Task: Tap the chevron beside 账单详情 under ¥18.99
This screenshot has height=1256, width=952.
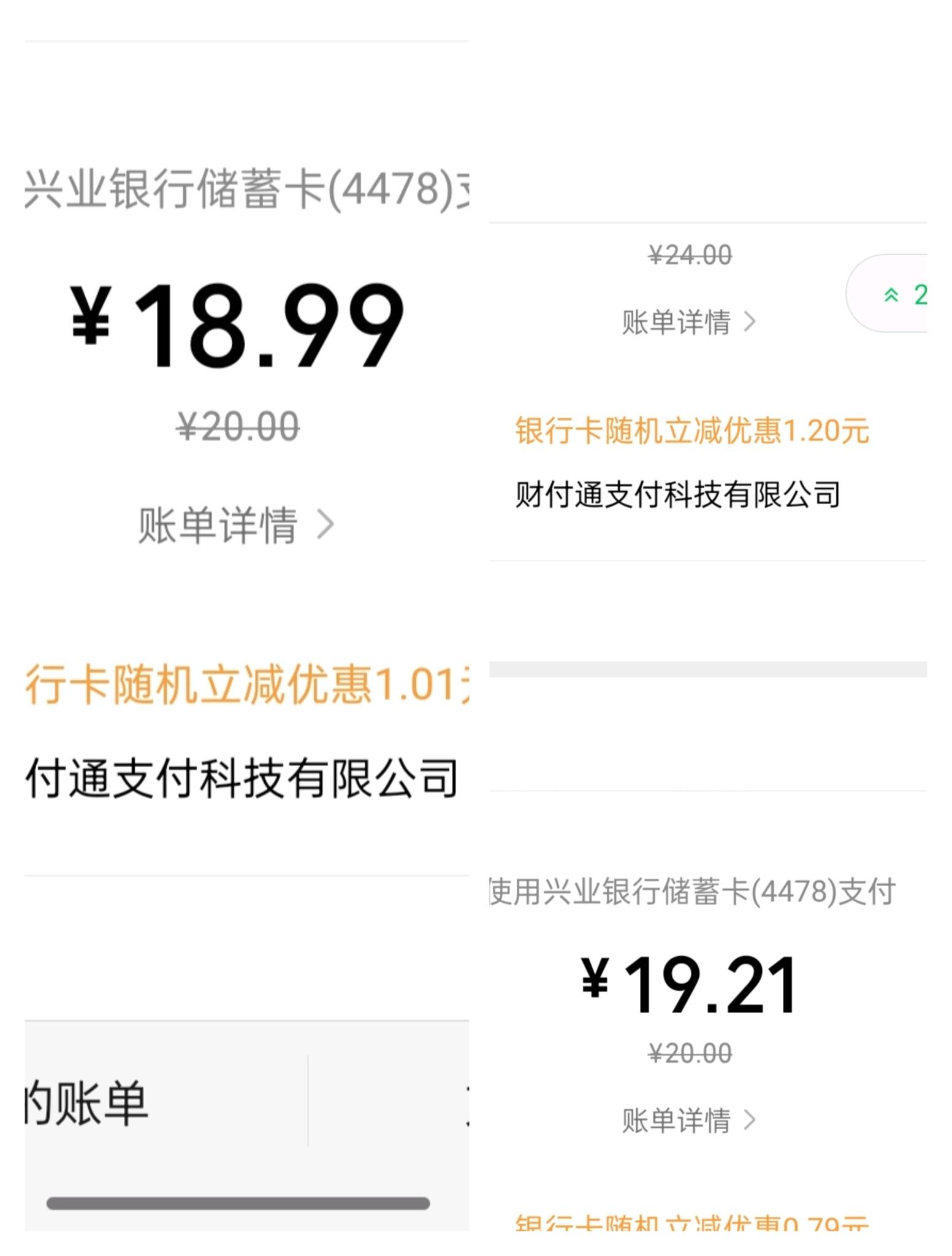Action: coord(326,526)
